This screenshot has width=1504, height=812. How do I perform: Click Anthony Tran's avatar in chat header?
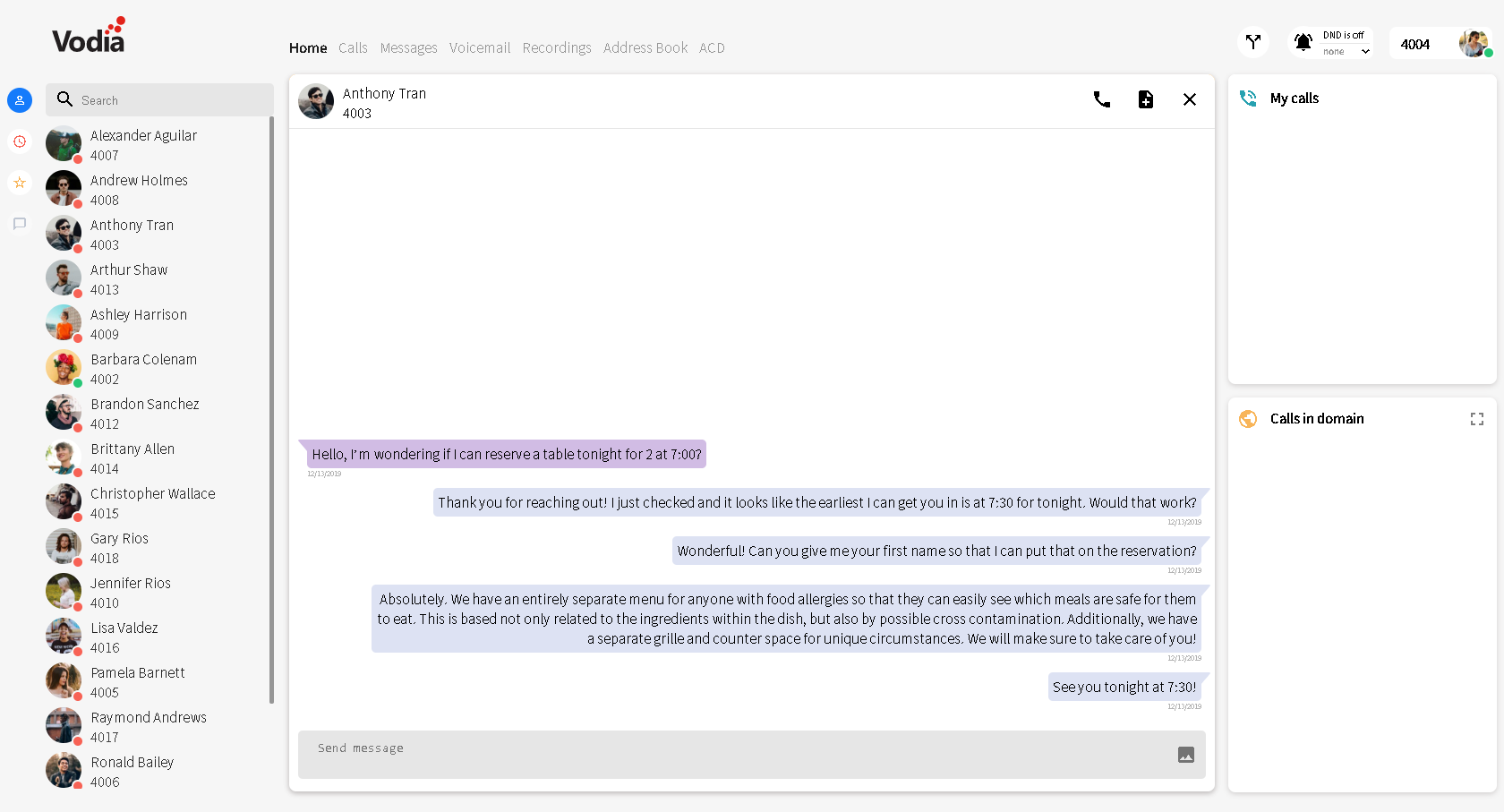[316, 101]
